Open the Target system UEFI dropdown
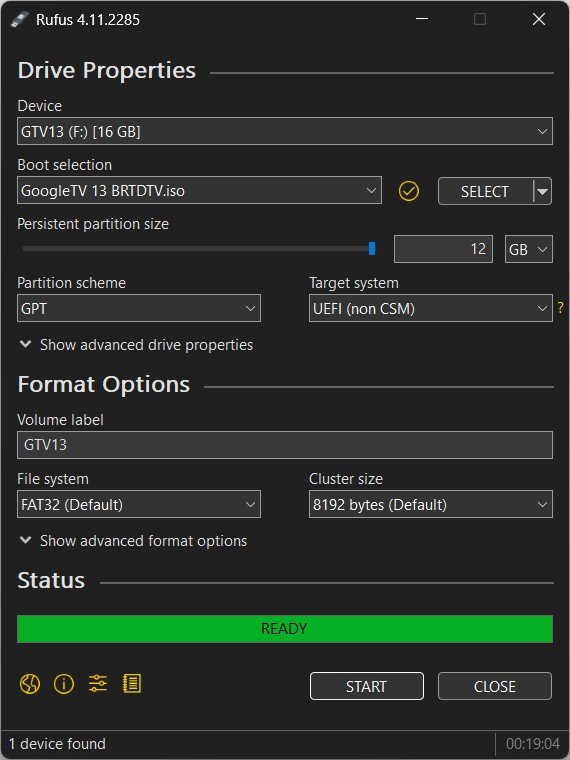570x760 pixels. 430,308
